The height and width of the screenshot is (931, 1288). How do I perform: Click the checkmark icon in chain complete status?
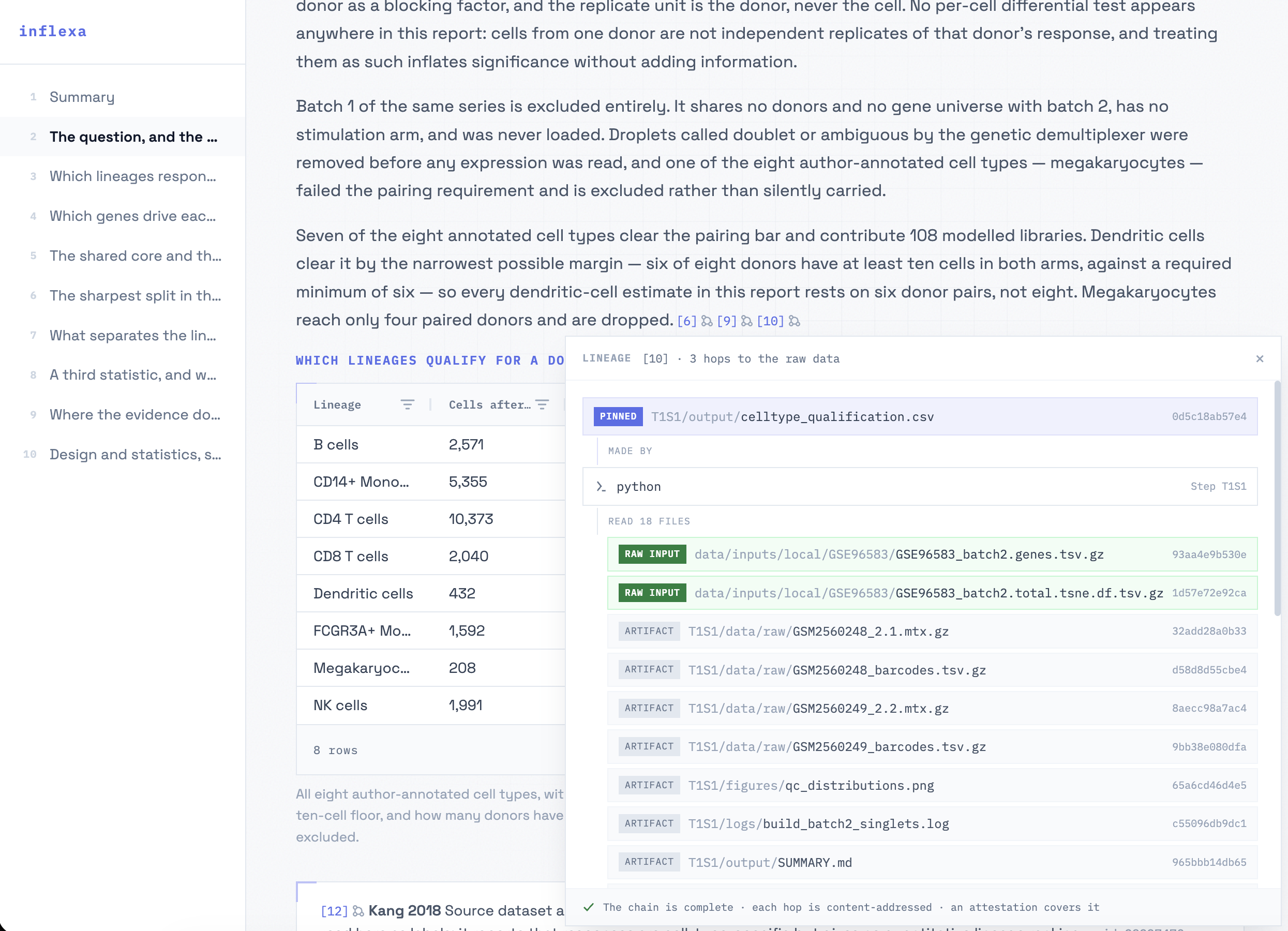[589, 907]
